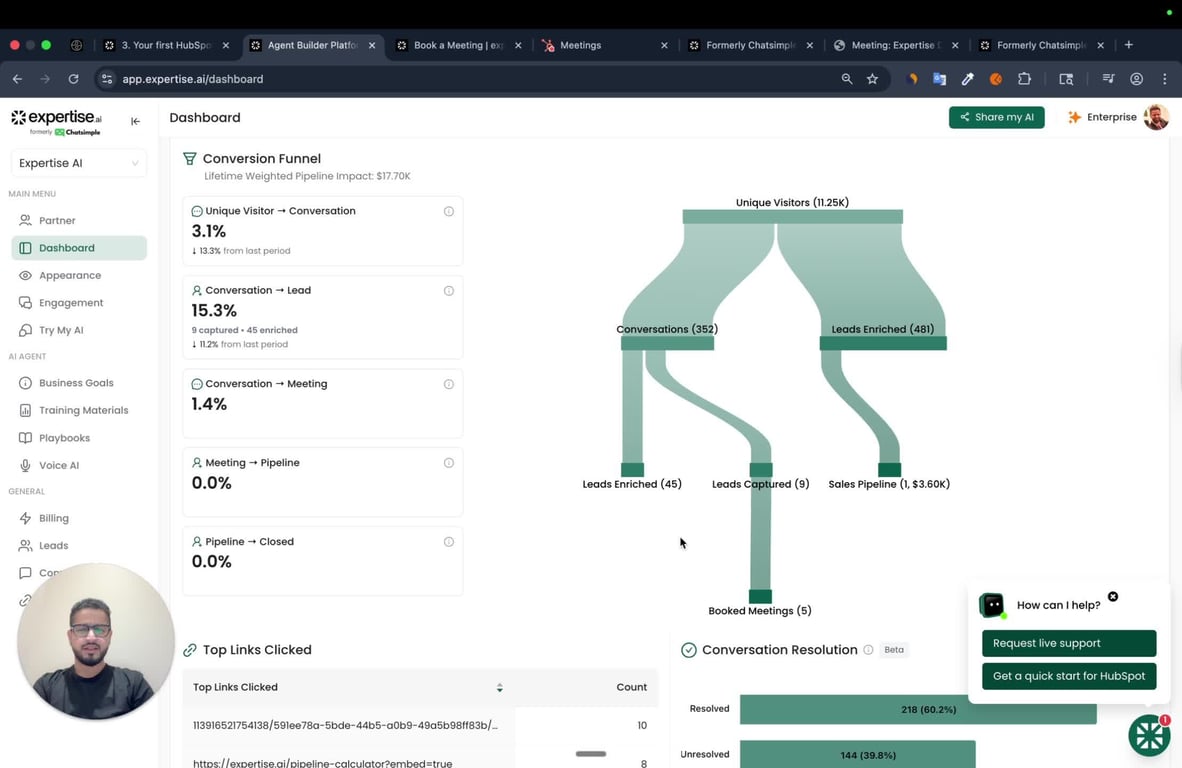Click Get a quick start for HubSpot
The height and width of the screenshot is (768, 1182).
1068,676
